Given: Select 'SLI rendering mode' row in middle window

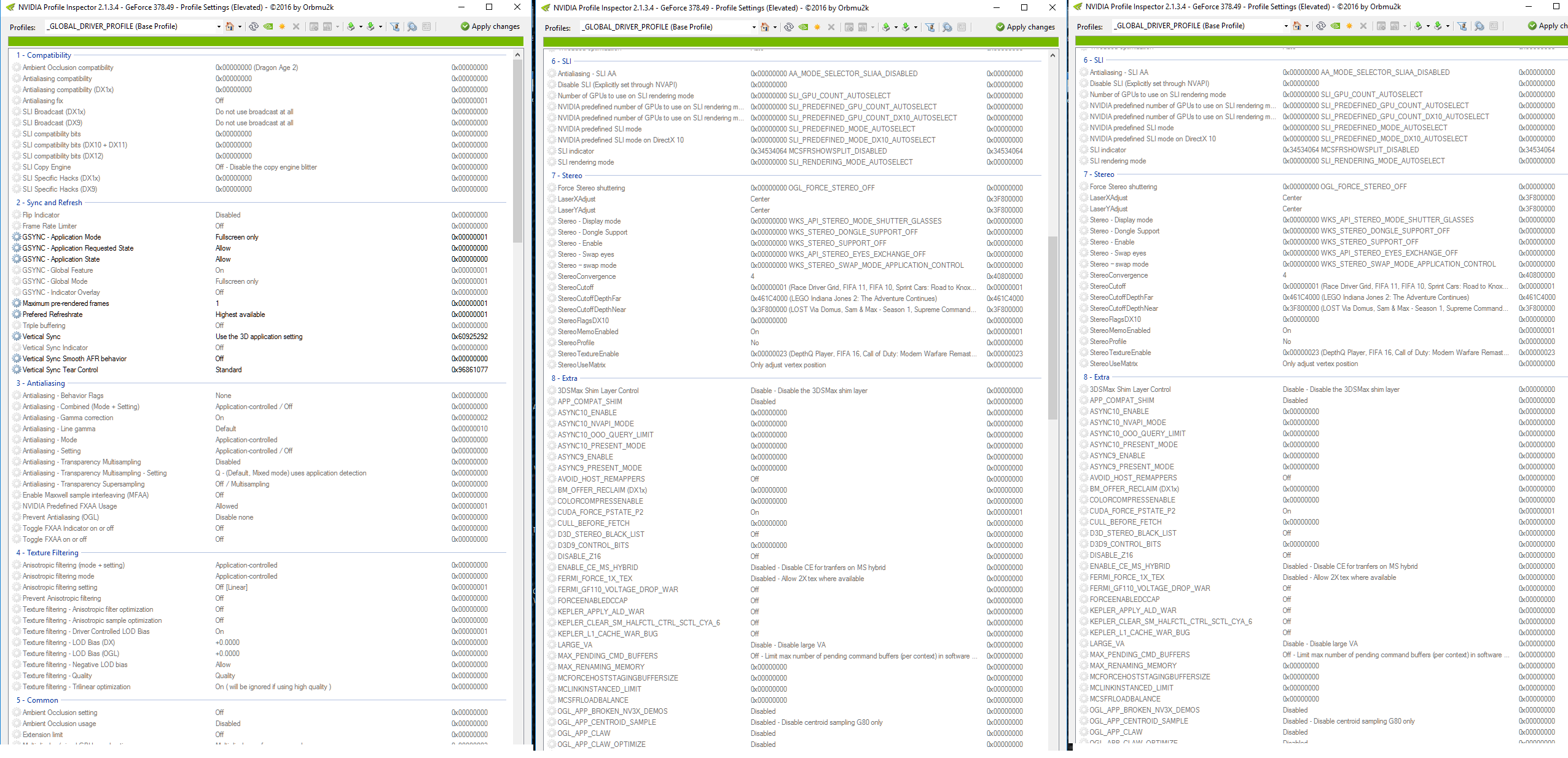Looking at the screenshot, I should 794,162.
